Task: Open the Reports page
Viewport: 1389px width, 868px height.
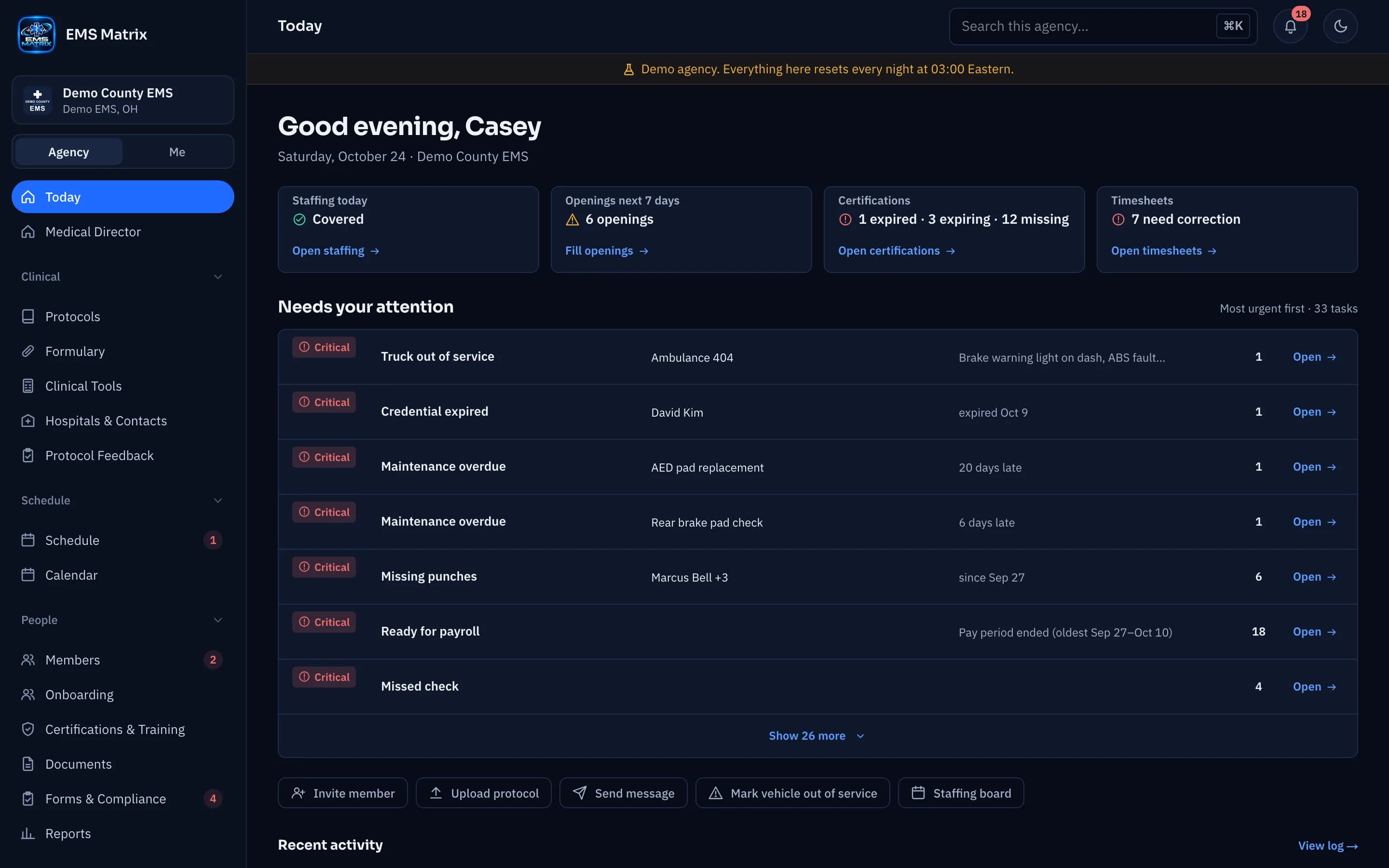Action: (123, 834)
